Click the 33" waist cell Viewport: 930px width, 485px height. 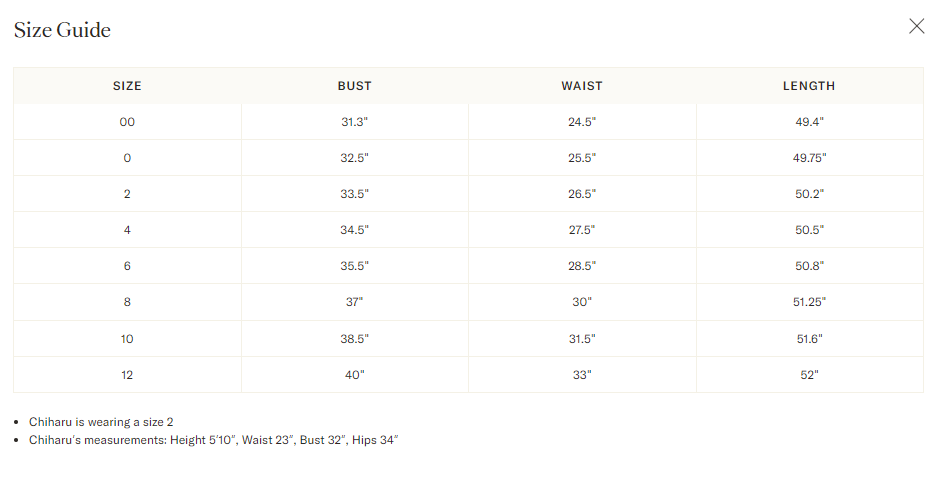(x=582, y=375)
